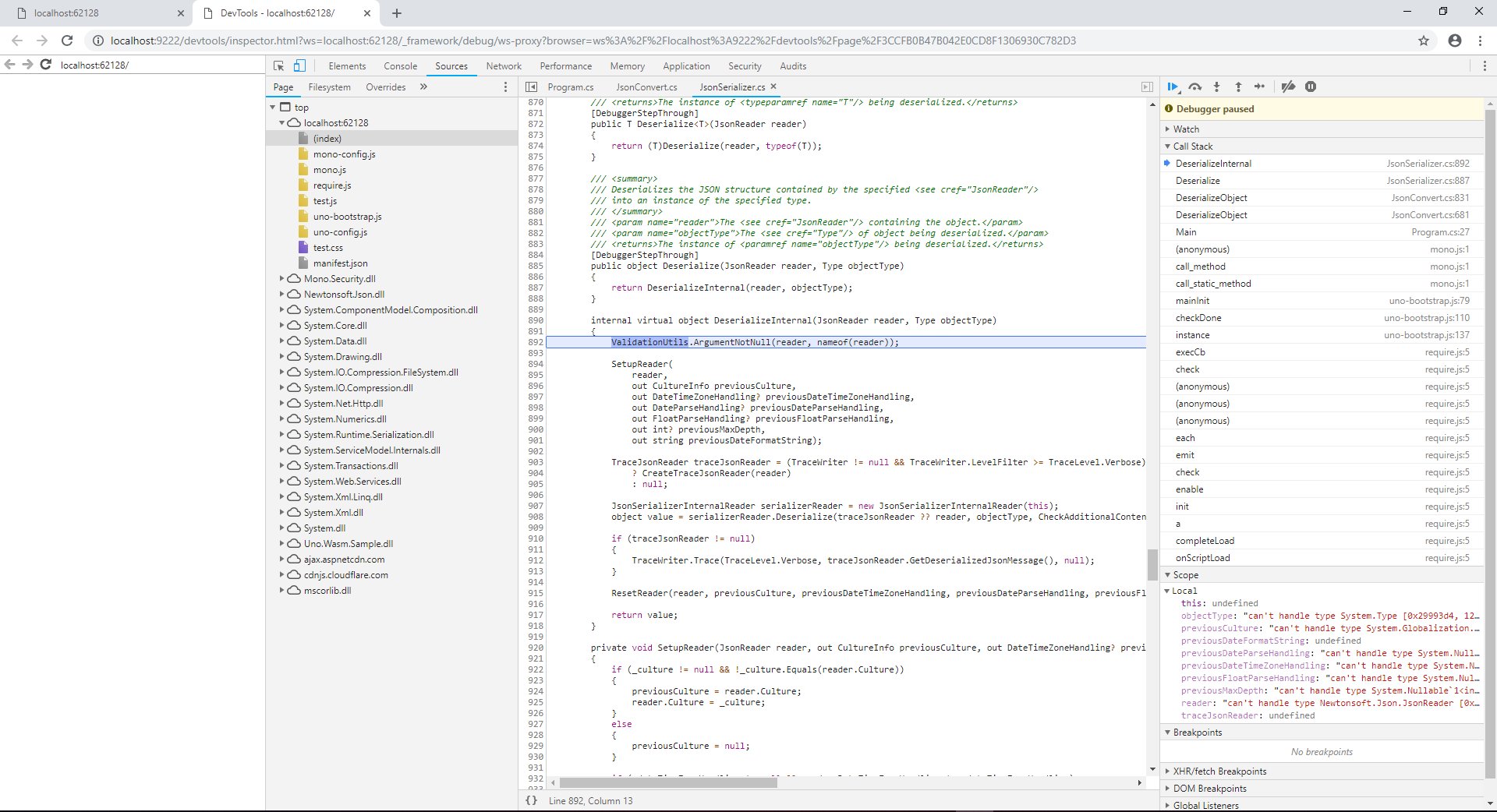Close the JsonSerializer.cs editor tab
Viewport: 1497px width, 812px height.
click(773, 86)
